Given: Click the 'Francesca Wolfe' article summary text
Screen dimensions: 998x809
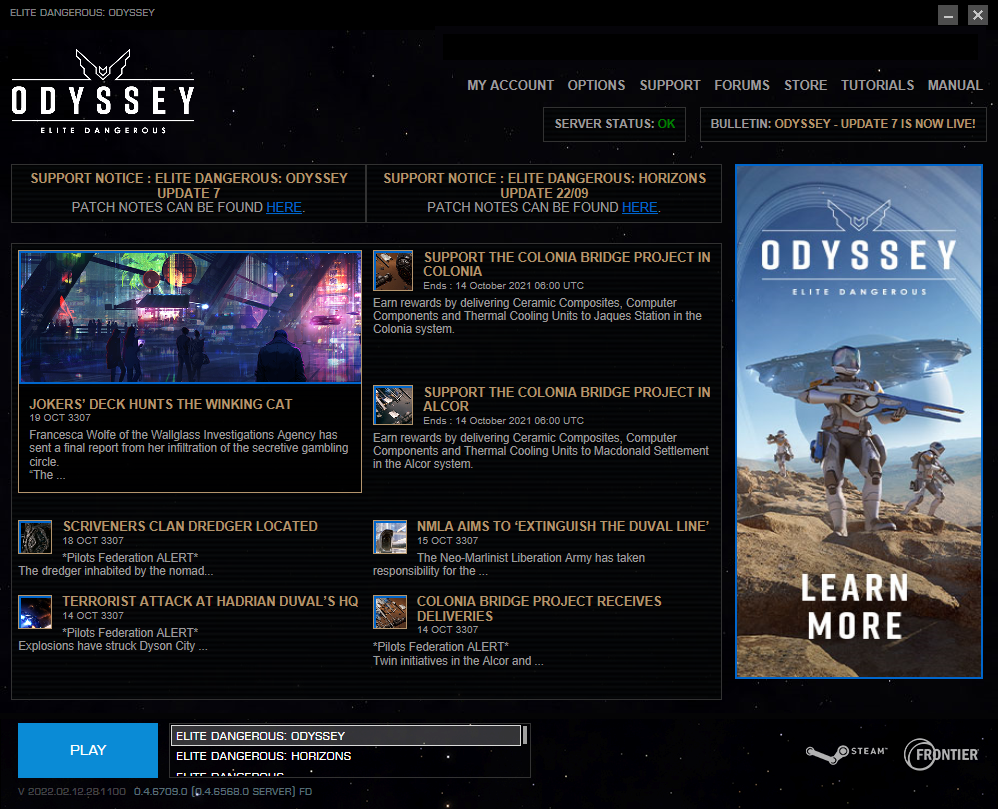Looking at the screenshot, I should pos(189,454).
